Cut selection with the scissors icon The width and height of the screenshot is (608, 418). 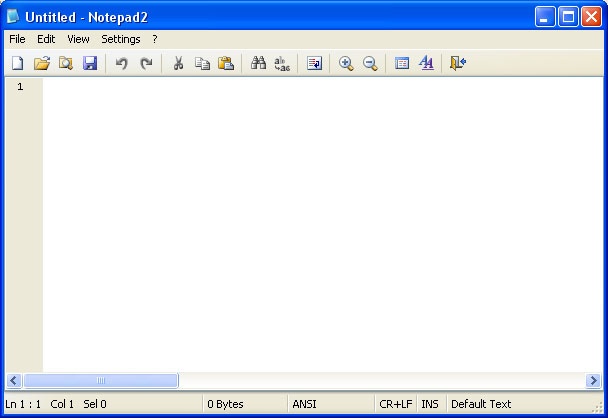pos(178,63)
